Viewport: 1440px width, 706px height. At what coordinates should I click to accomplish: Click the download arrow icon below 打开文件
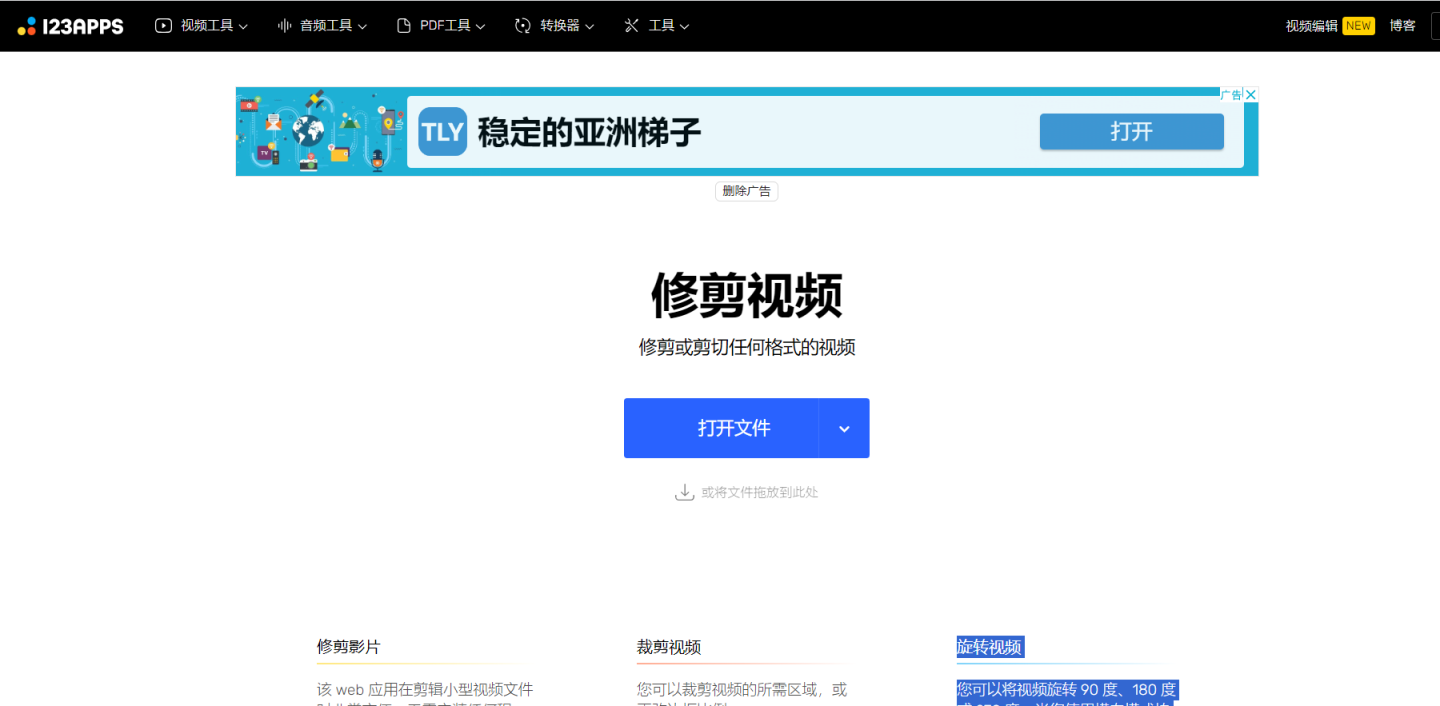(x=685, y=491)
